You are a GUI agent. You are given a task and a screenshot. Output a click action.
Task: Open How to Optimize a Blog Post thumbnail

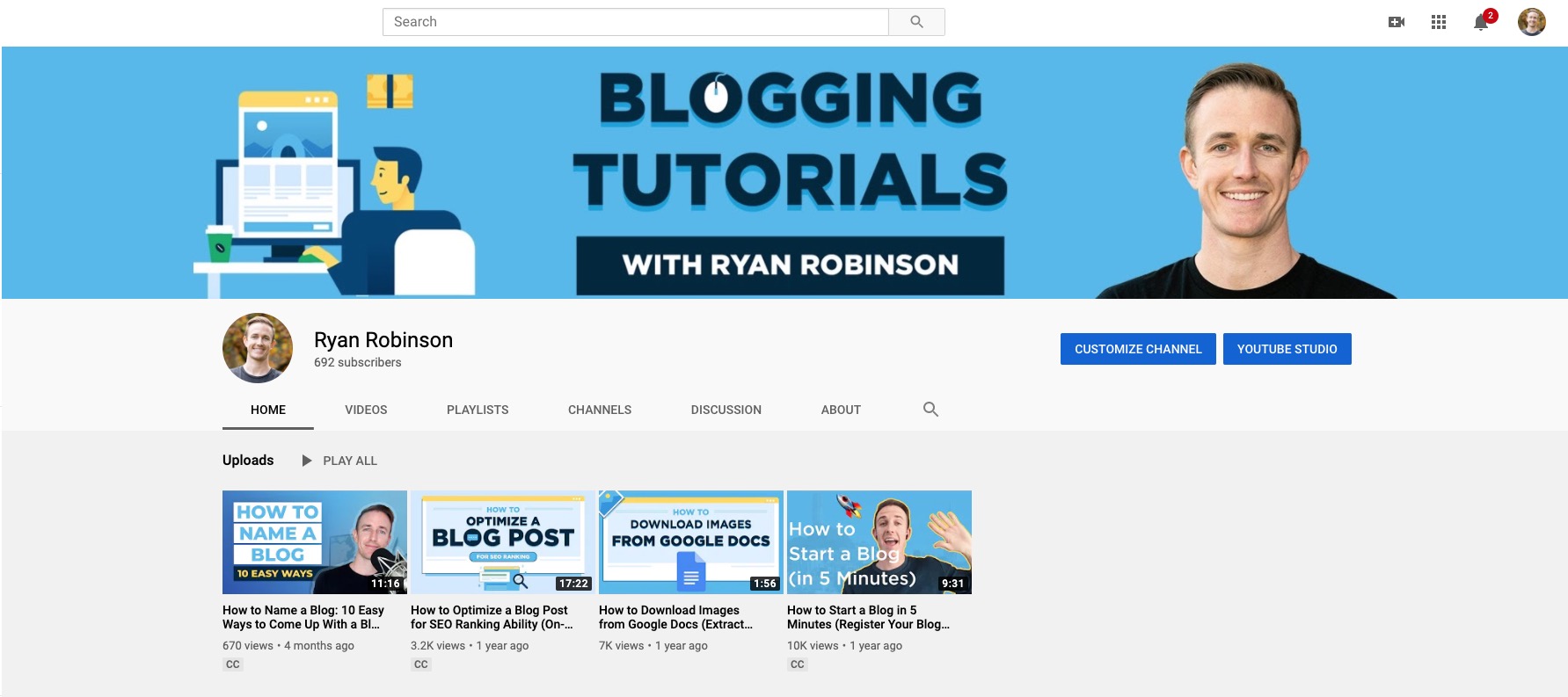pos(503,542)
